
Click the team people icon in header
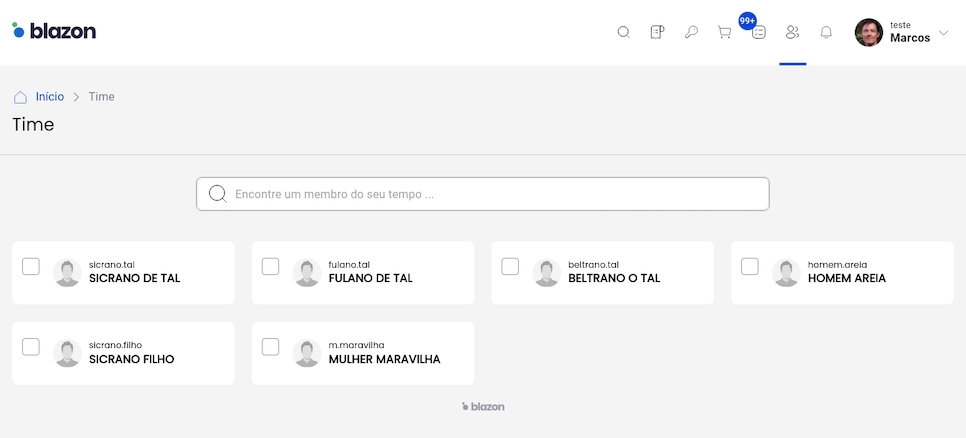pyautogui.click(x=792, y=32)
